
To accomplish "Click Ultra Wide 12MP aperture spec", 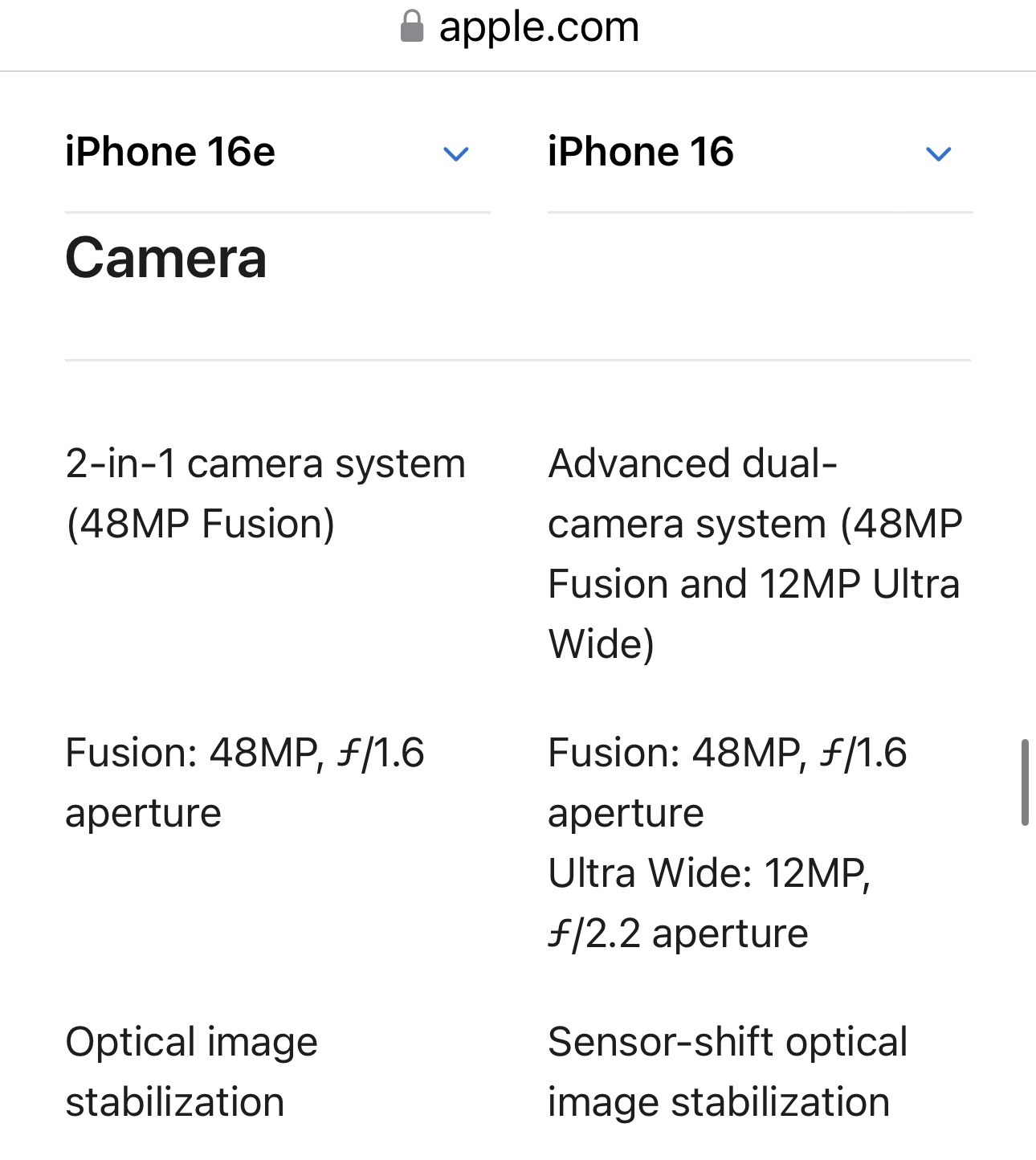I will 709,903.
